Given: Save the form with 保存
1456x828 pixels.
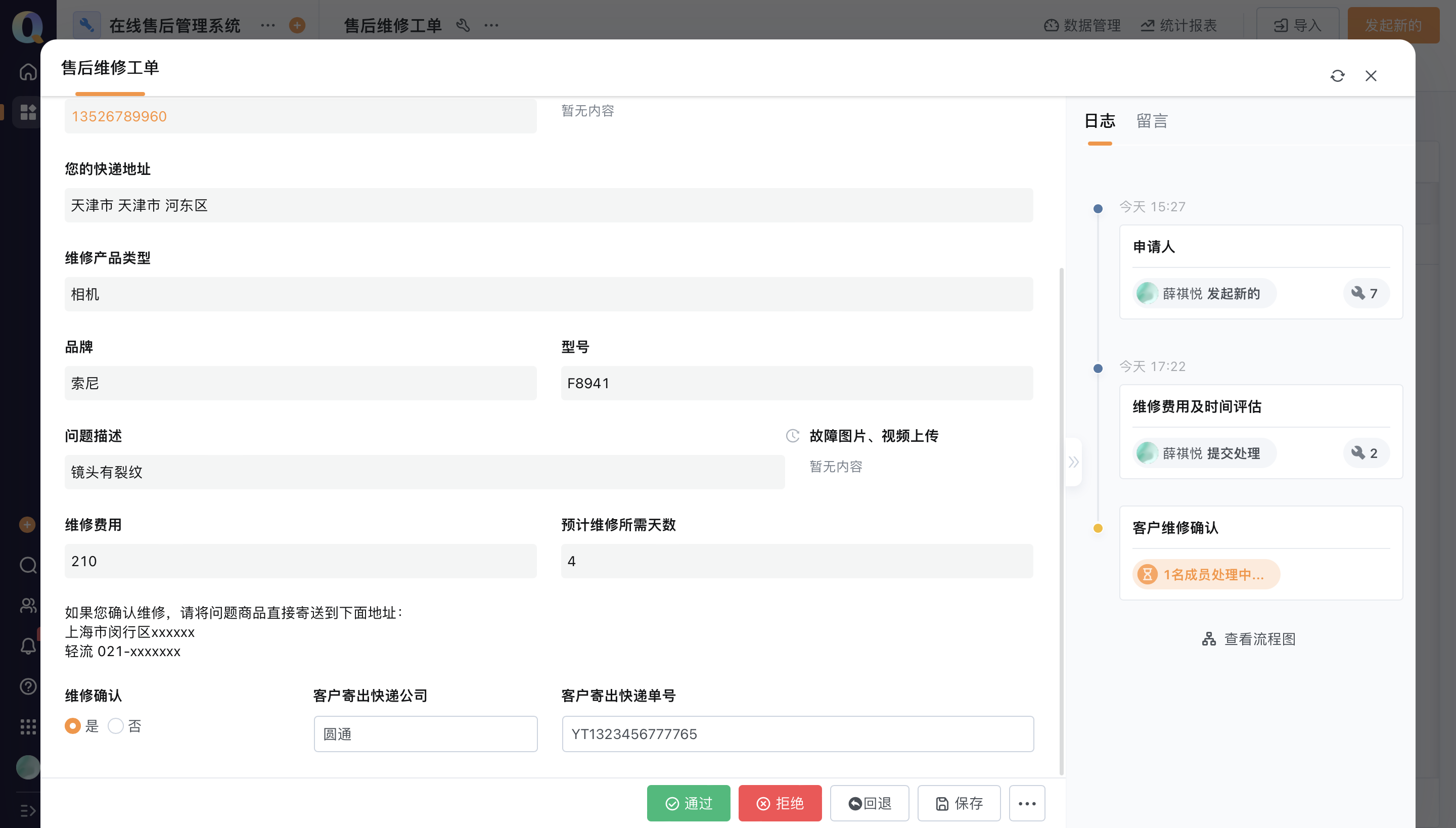Looking at the screenshot, I should coord(959,803).
